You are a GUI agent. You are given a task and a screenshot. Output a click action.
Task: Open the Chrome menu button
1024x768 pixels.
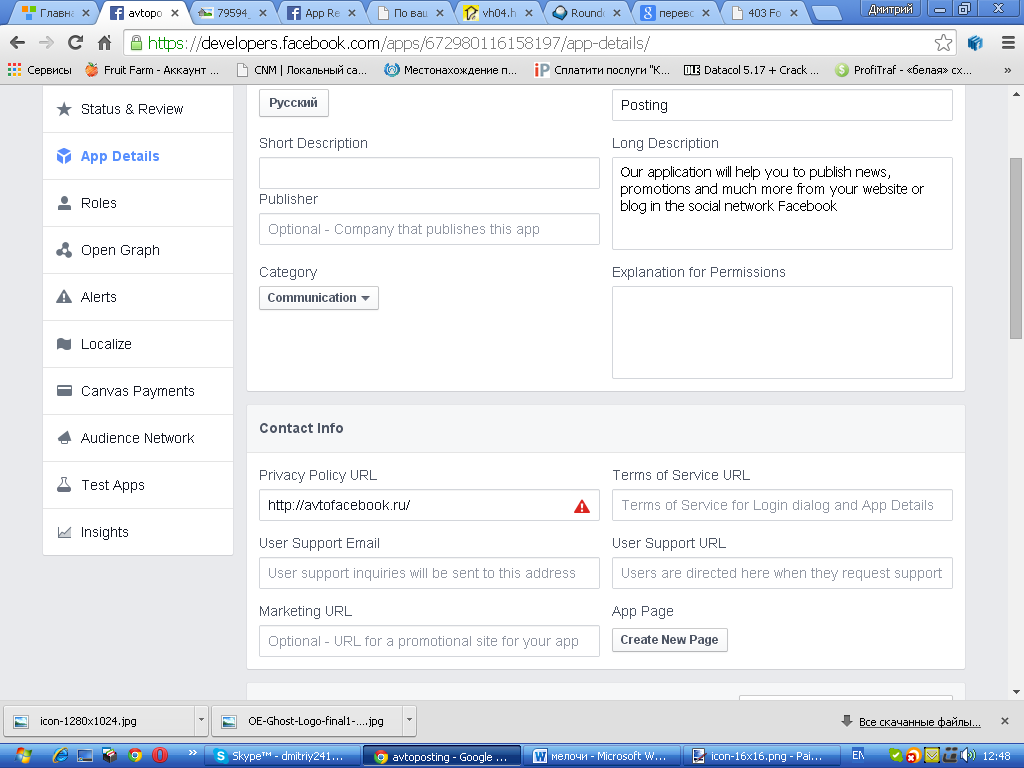[1008, 43]
